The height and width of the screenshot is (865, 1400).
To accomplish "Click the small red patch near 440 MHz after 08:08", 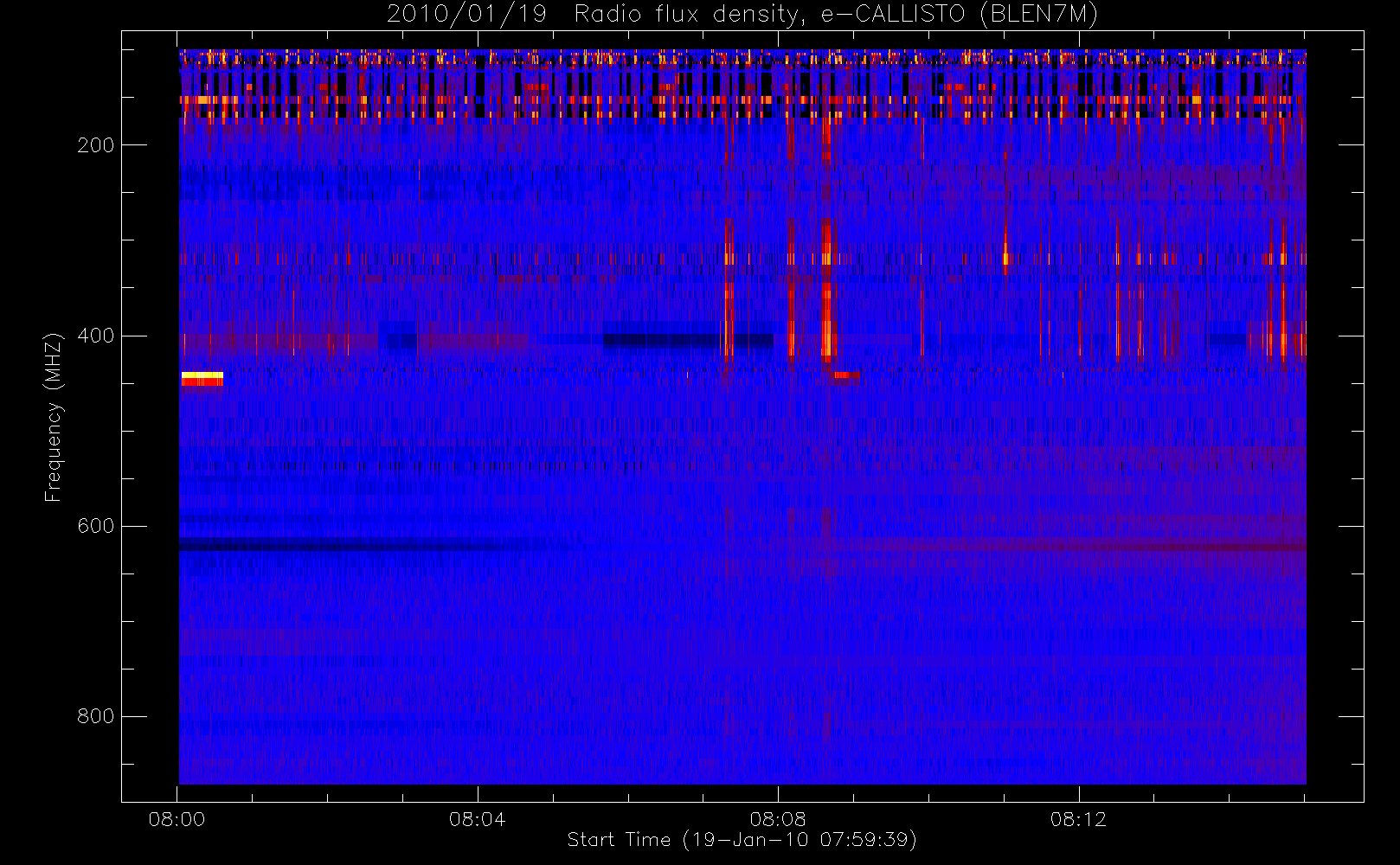I will (x=846, y=375).
